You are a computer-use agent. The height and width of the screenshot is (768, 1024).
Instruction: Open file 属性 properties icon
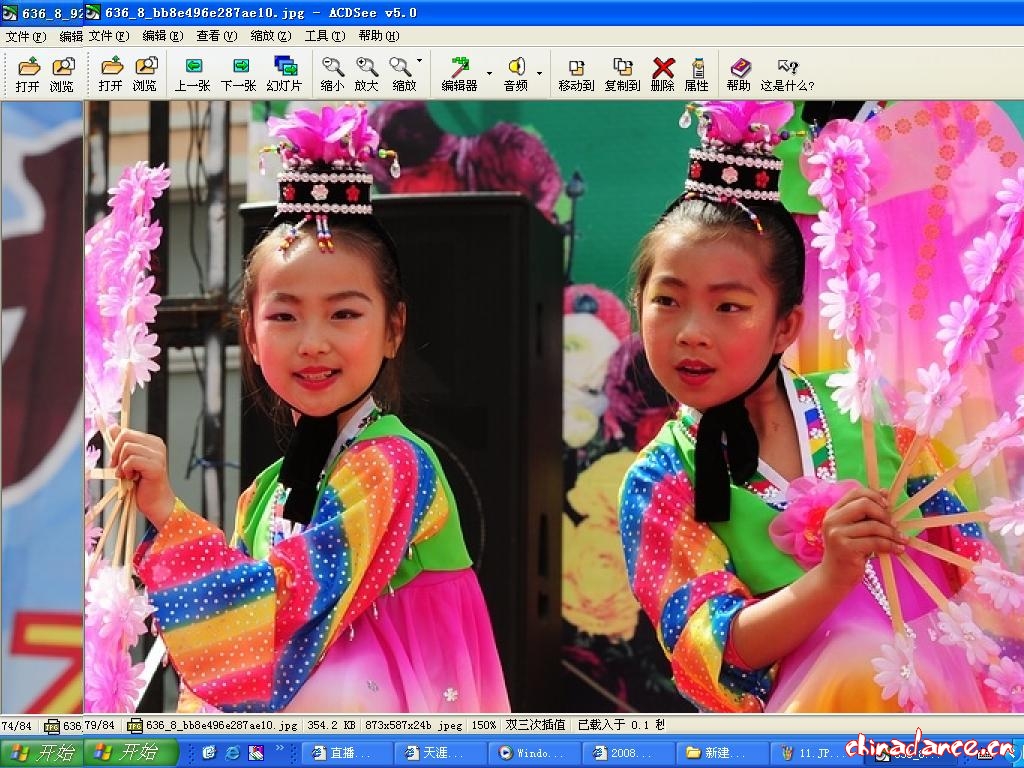697,74
